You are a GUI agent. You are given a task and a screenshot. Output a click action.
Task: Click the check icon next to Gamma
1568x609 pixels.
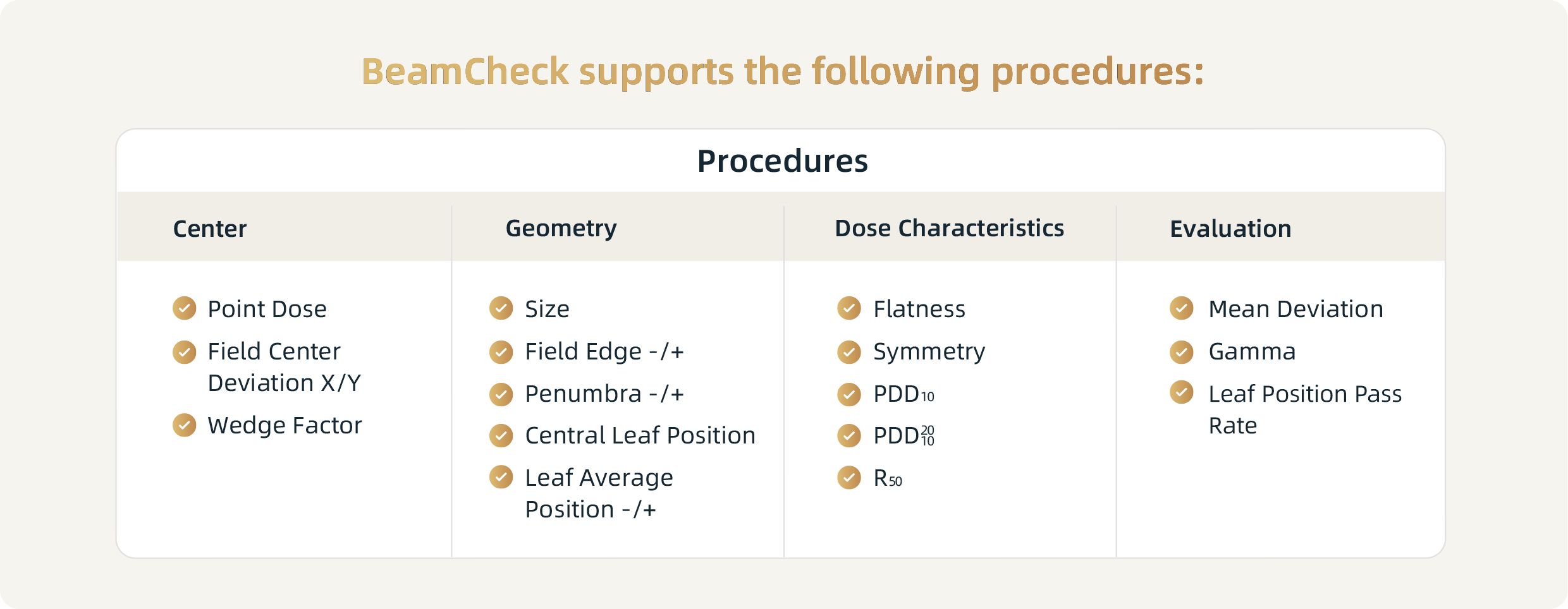[x=1182, y=351]
